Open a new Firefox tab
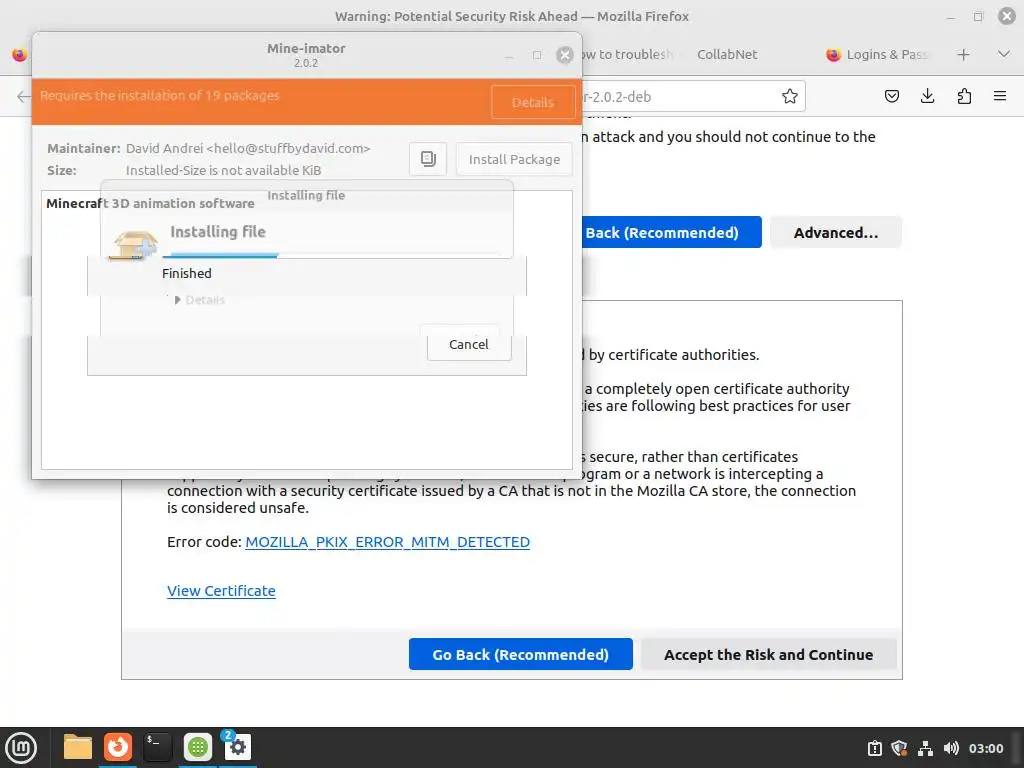The height and width of the screenshot is (768, 1024). click(963, 55)
